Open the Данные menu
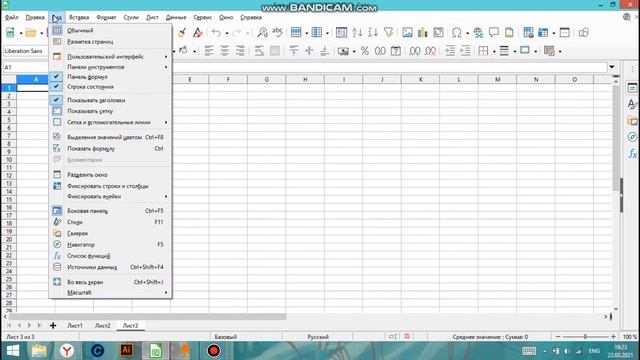Screen dimensions: 640x360 click(176, 18)
